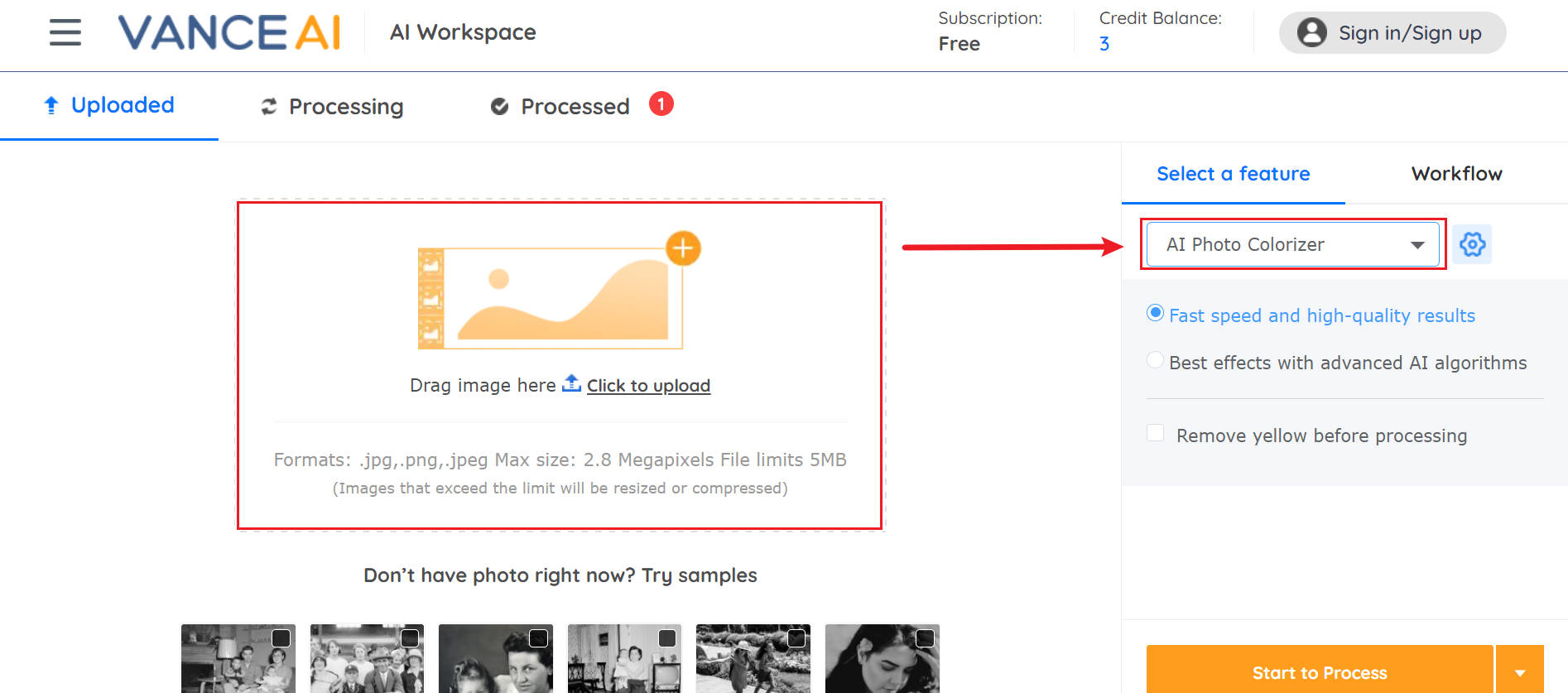Click the Click to upload link

pyautogui.click(x=648, y=386)
